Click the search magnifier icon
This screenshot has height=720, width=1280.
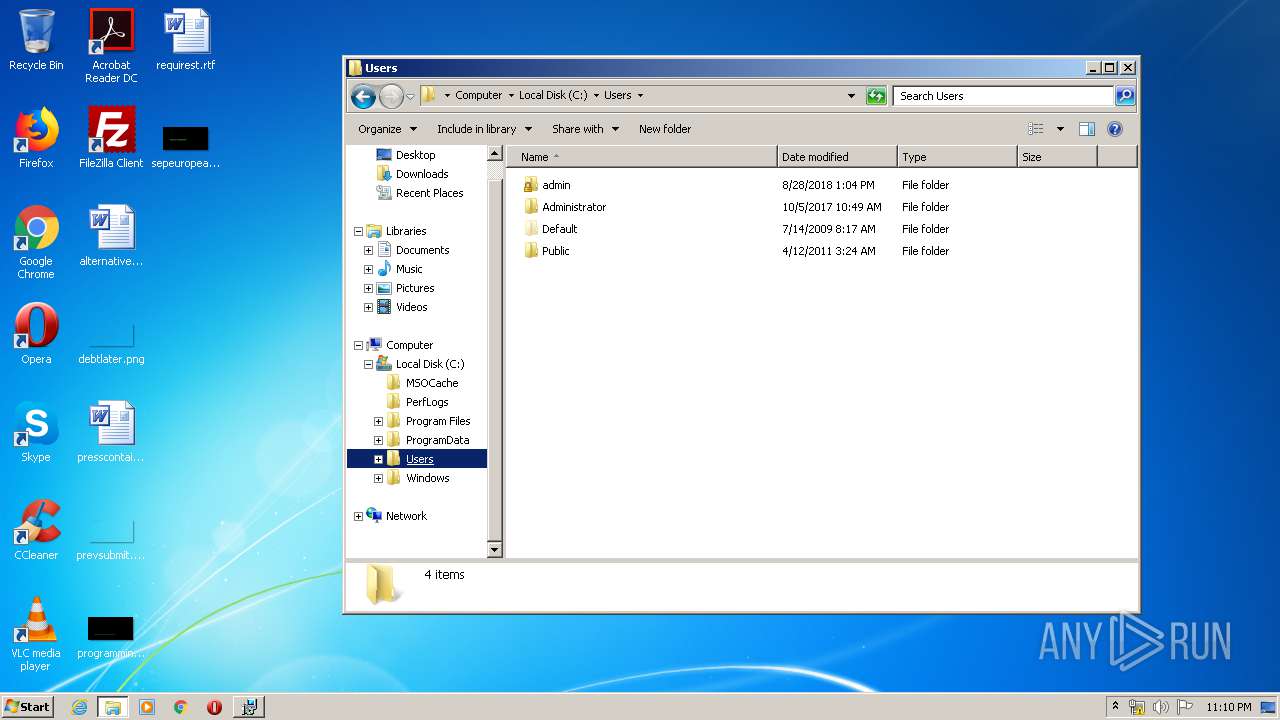click(x=1125, y=96)
